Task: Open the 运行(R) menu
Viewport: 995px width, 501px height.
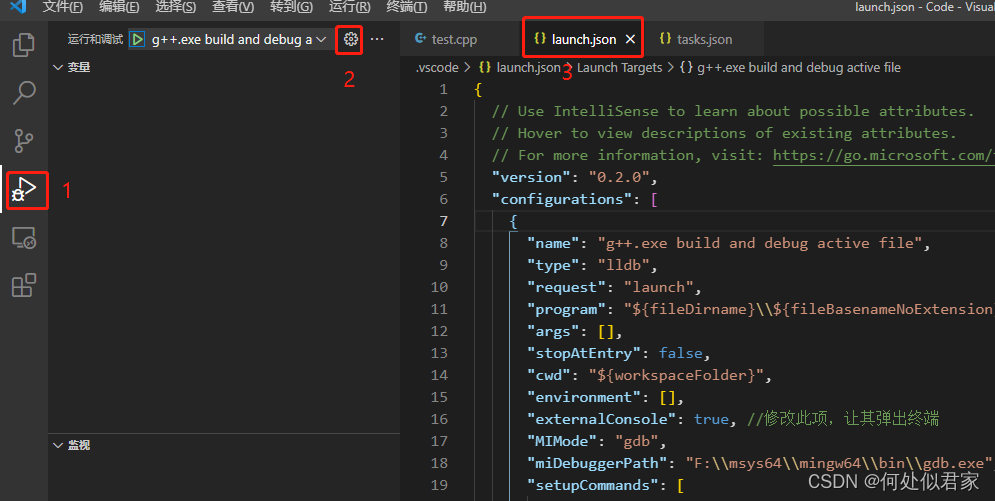Action: click(350, 7)
